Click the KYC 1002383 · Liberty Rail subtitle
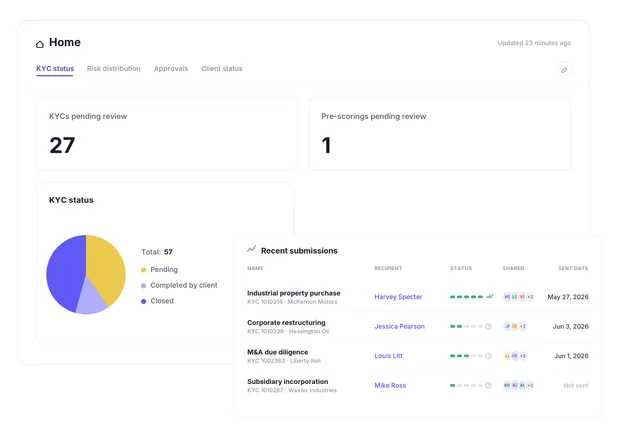The image size is (620, 437). (x=284, y=361)
